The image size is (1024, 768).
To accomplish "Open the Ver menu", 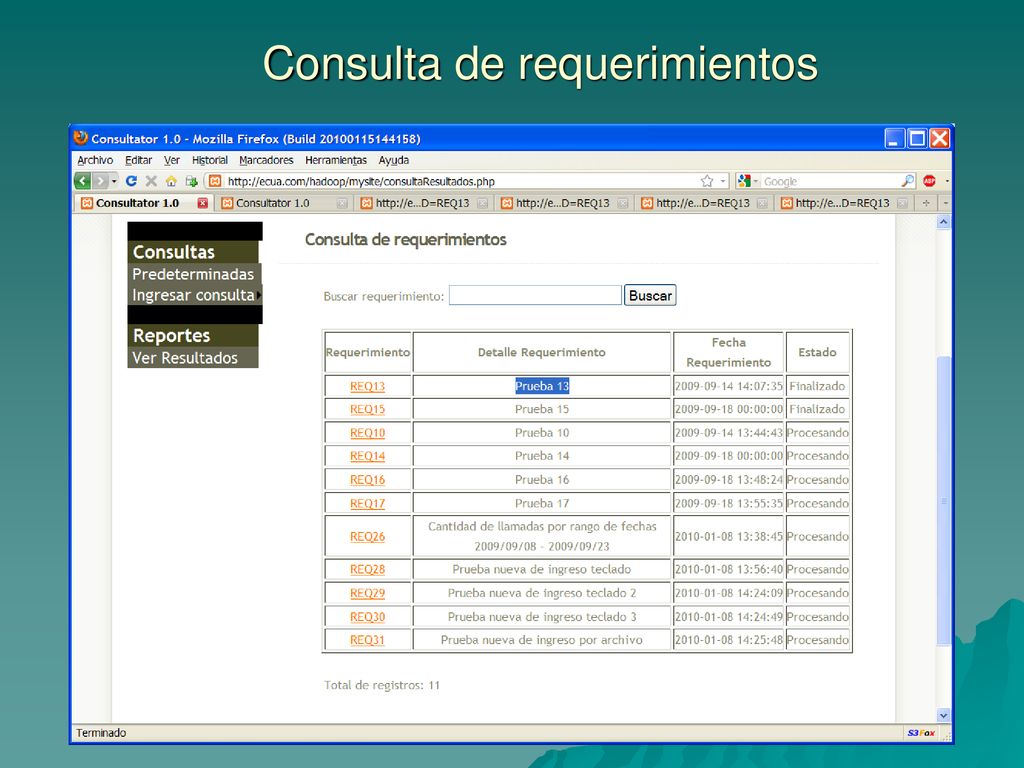I will (172, 160).
